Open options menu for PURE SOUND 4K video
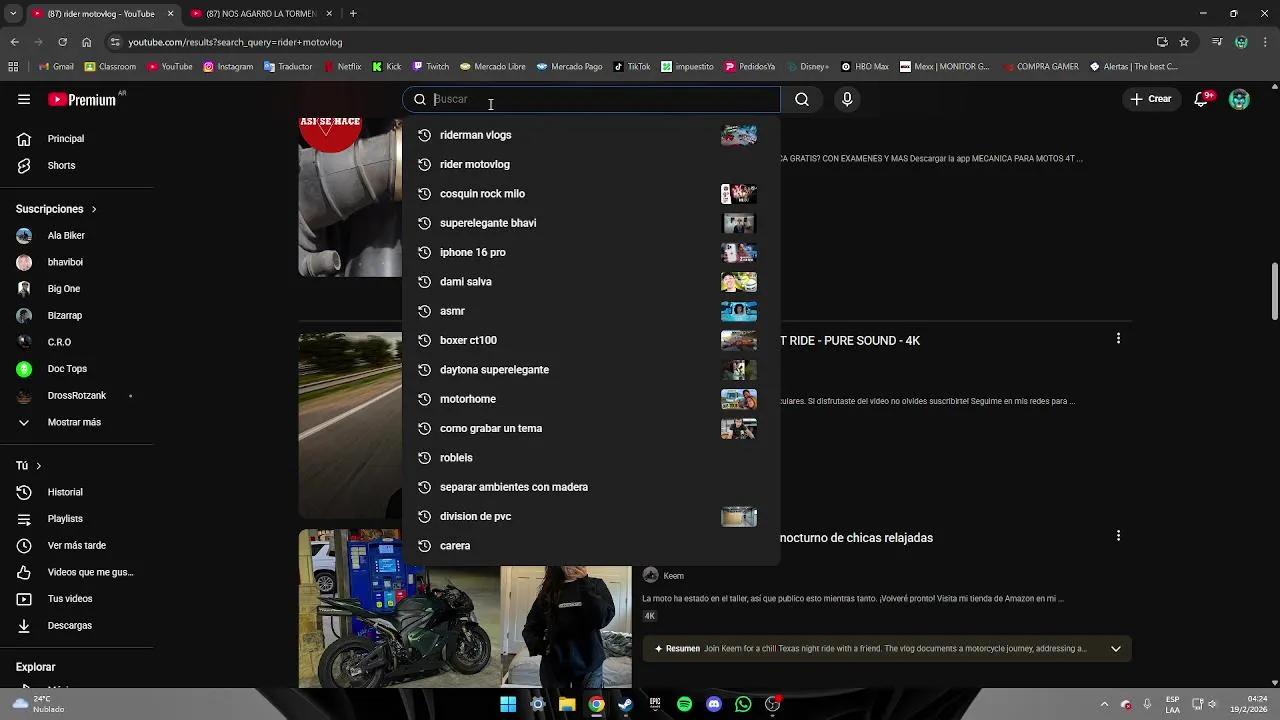This screenshot has width=1280, height=720. coord(1118,339)
